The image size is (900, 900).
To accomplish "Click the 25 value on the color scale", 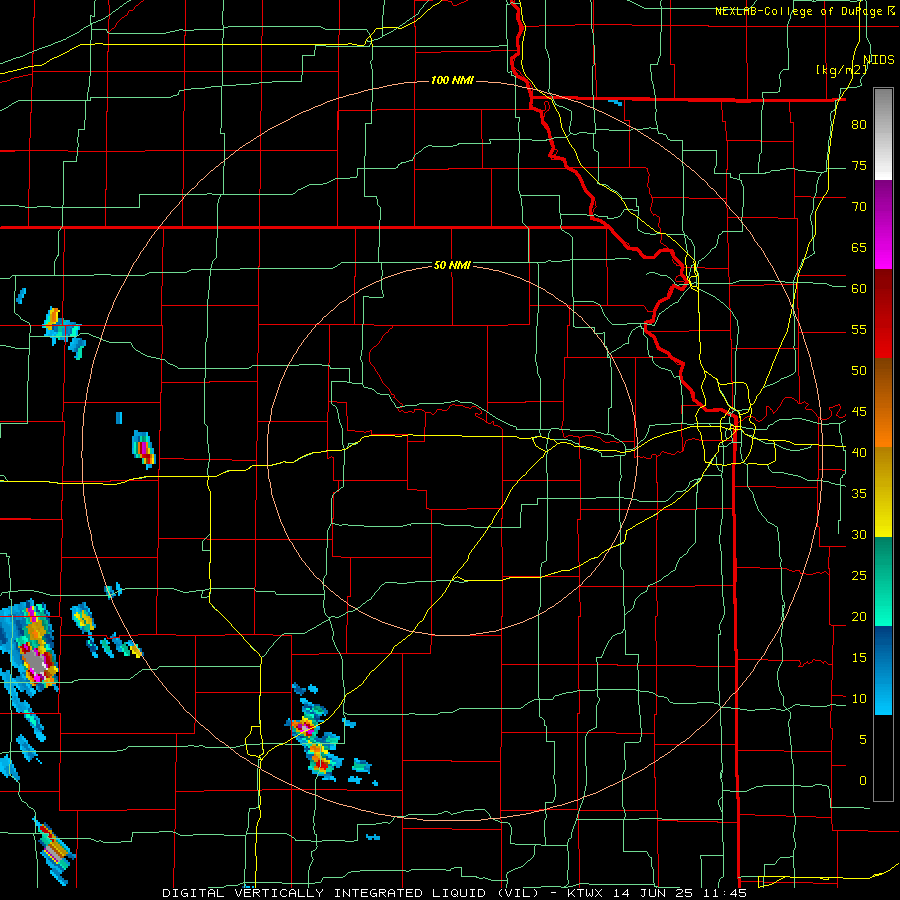I will (859, 576).
